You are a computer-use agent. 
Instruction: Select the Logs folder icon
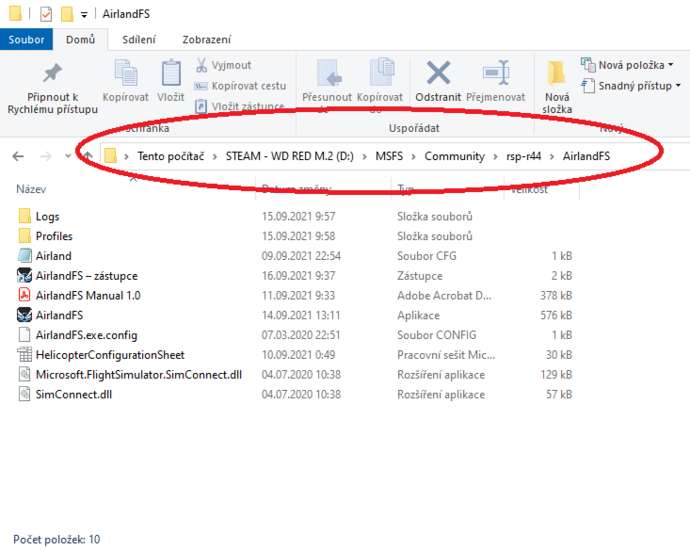click(25, 216)
